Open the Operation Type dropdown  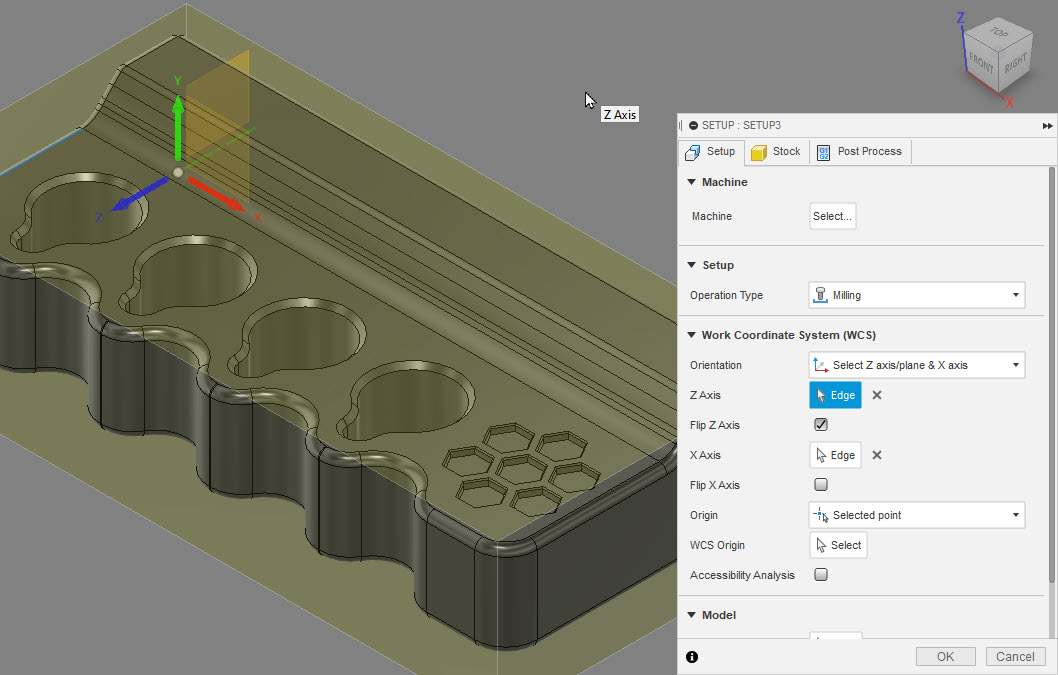[1015, 295]
